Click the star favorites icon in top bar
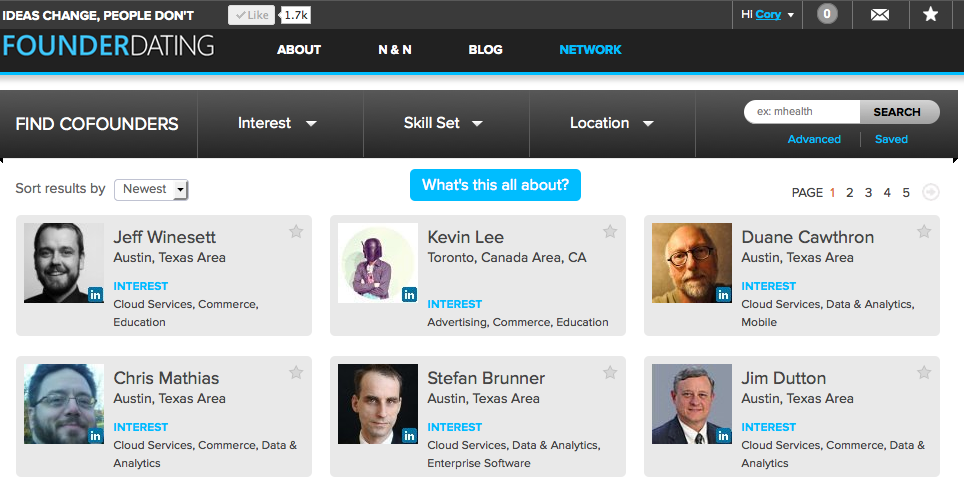964x489 pixels. [x=931, y=14]
